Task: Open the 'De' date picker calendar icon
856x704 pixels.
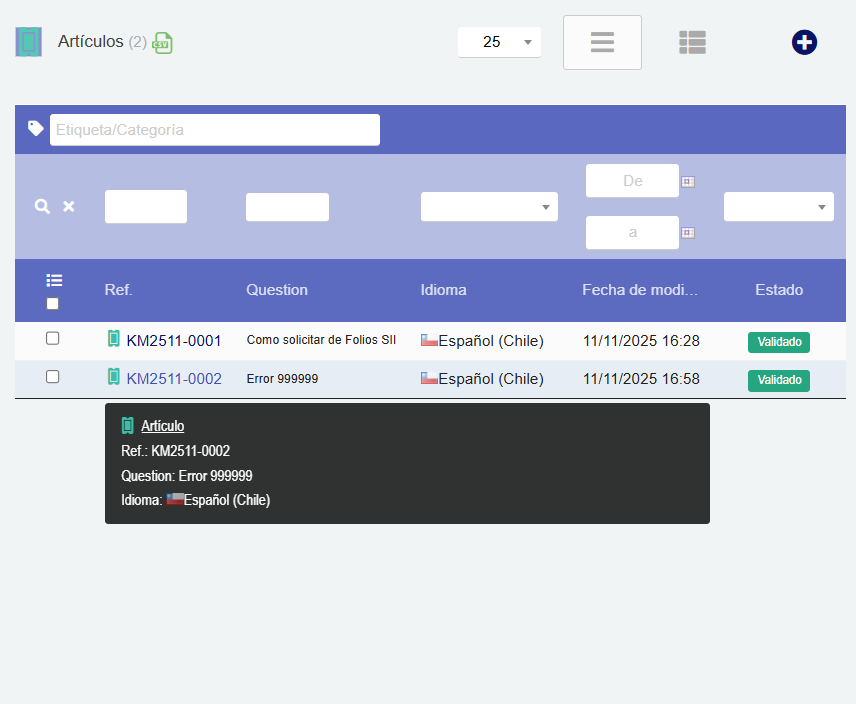Action: (x=688, y=182)
